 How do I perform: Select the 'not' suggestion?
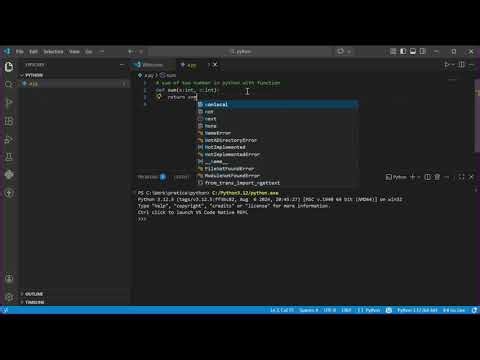point(278,112)
